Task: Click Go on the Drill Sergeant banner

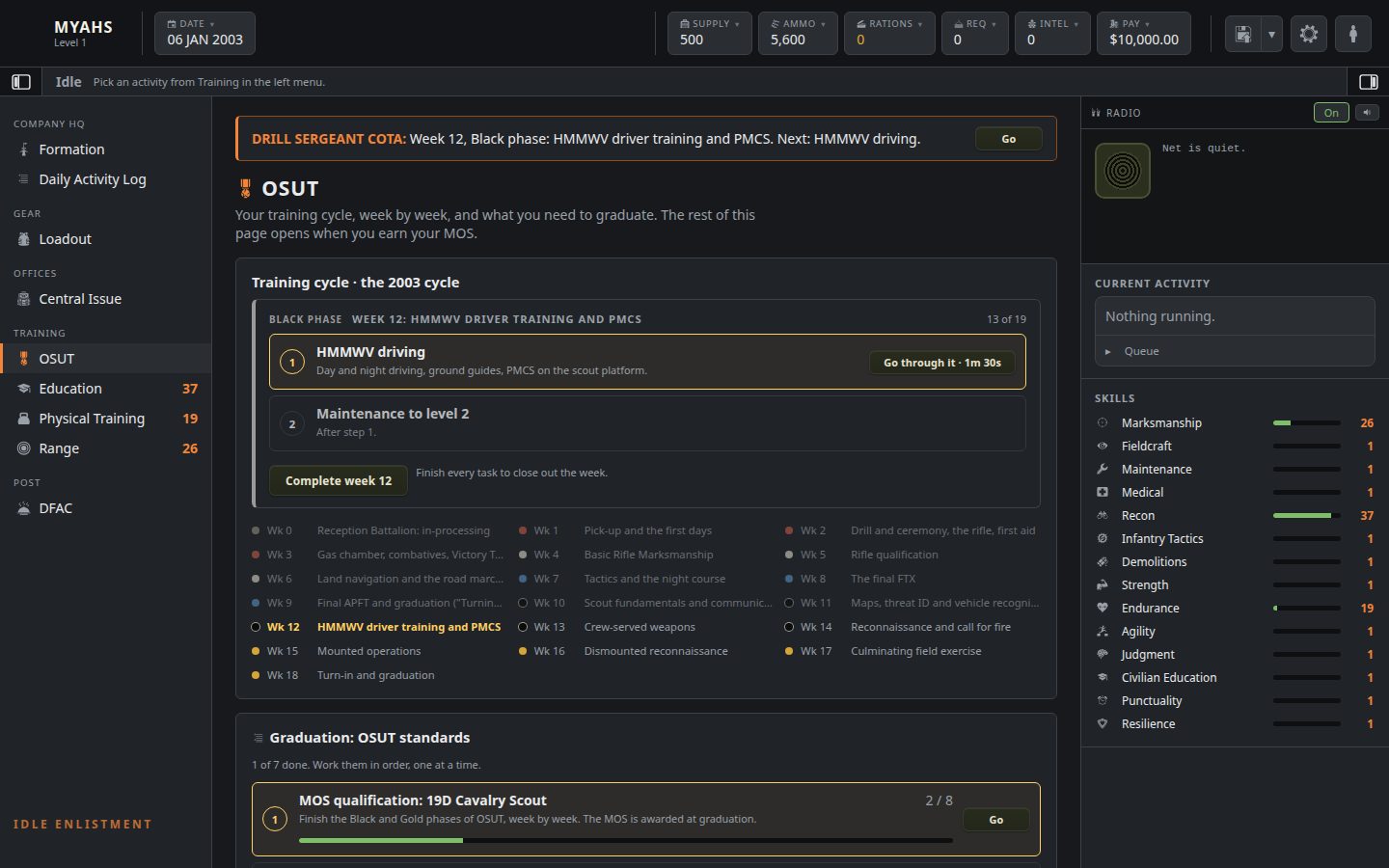Action: pos(1008,139)
